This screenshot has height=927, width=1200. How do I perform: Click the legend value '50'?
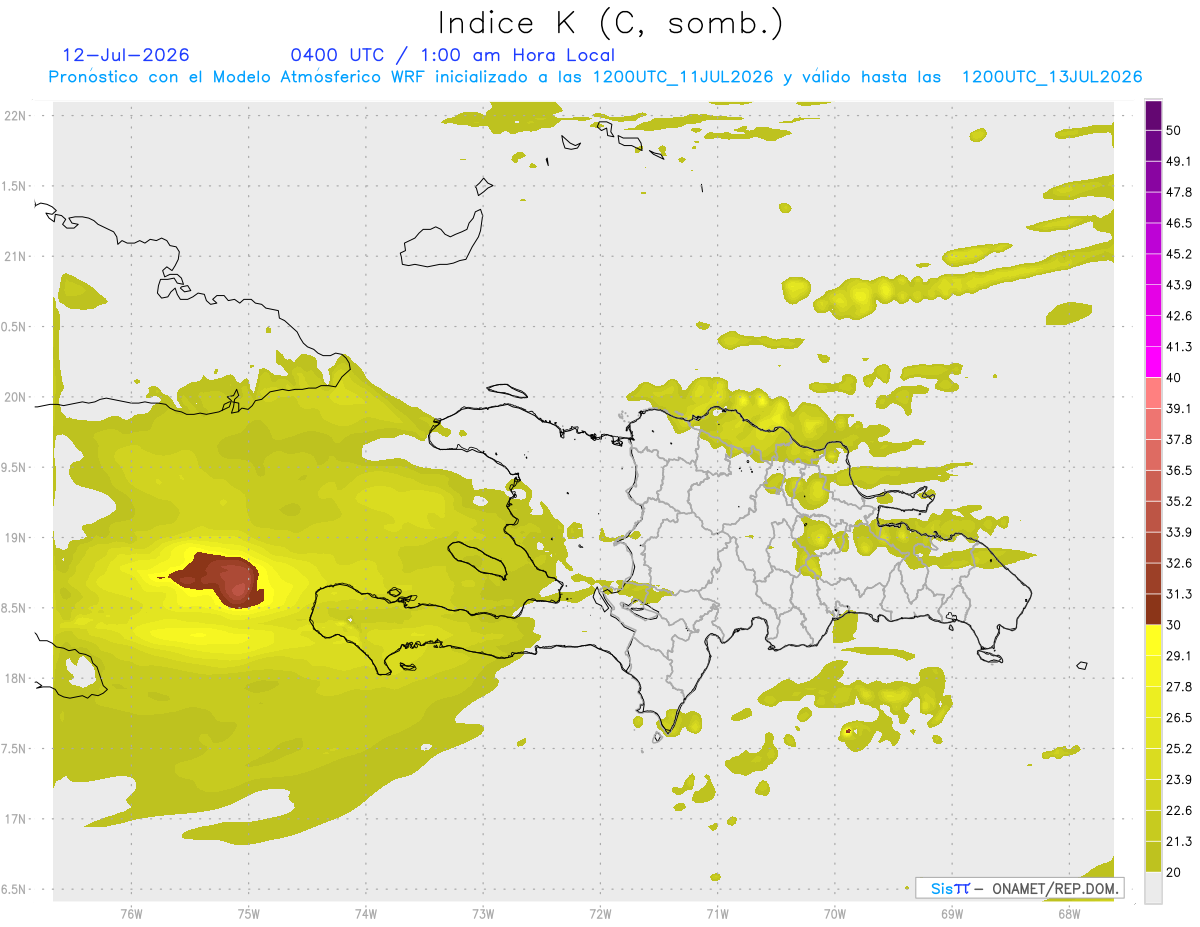[x=1173, y=131]
